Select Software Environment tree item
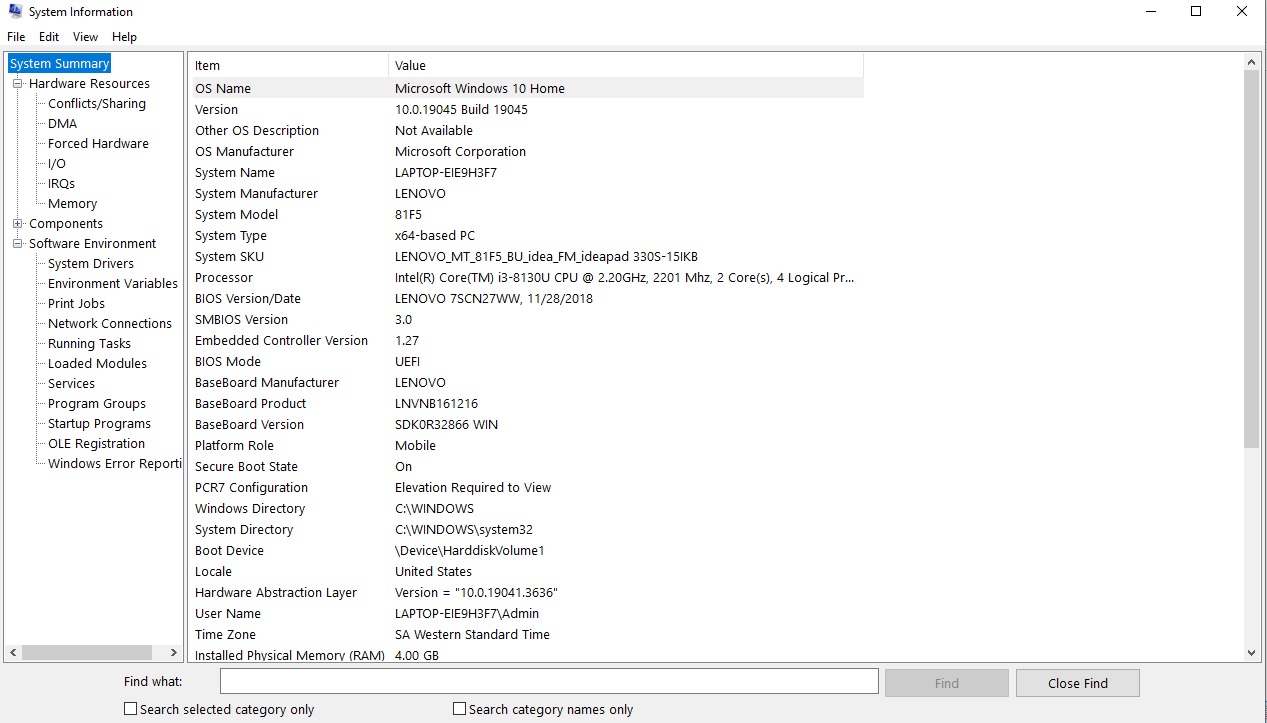 (92, 244)
